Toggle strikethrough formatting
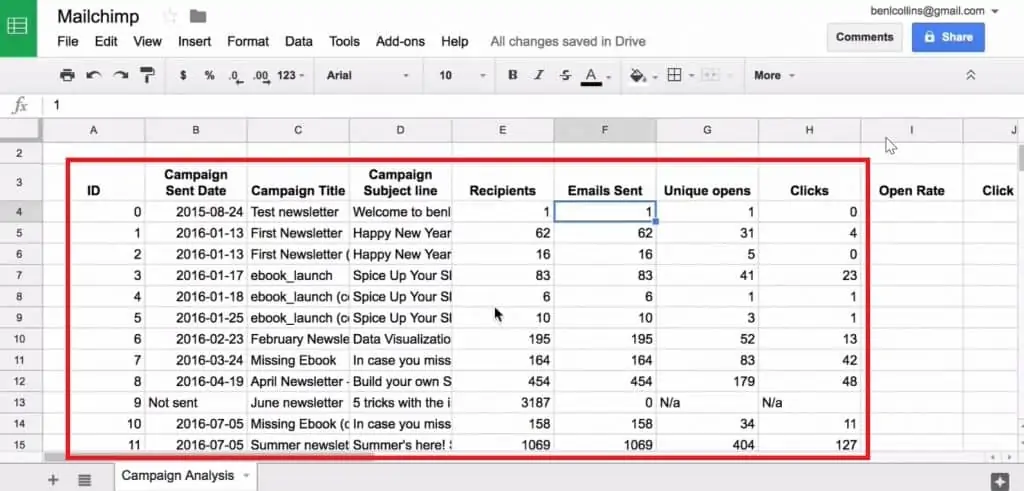Image resolution: width=1024 pixels, height=491 pixels. (x=566, y=75)
